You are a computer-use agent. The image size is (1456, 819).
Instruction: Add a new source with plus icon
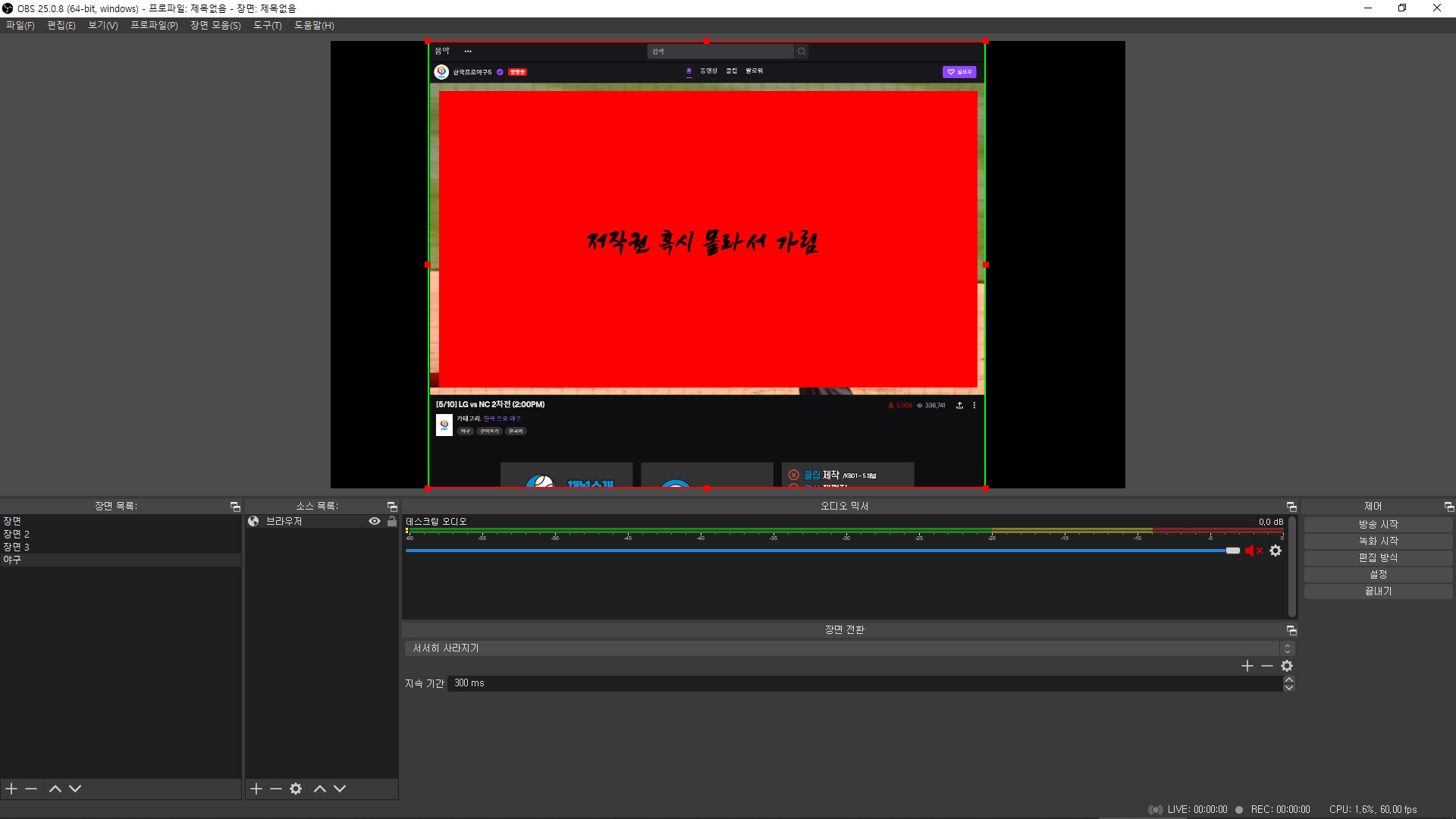tap(256, 789)
